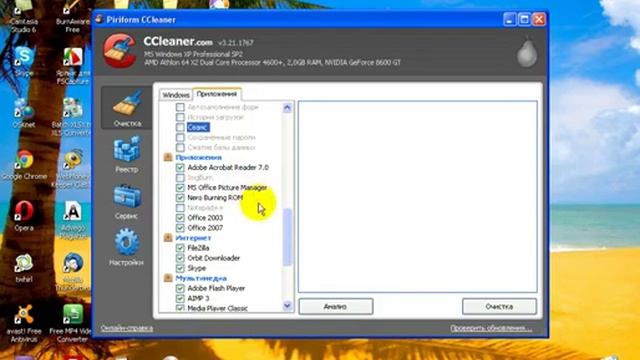Screen dimensions: 640x360
Task: Uncheck Orbit Downloader
Action: (180, 258)
